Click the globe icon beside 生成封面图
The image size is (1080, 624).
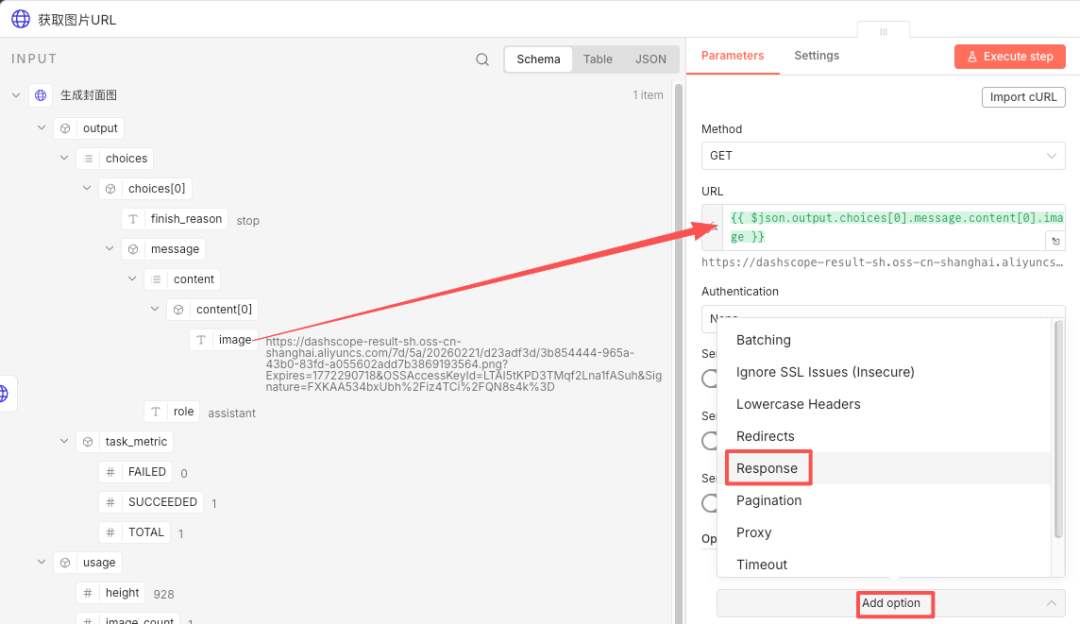41,96
